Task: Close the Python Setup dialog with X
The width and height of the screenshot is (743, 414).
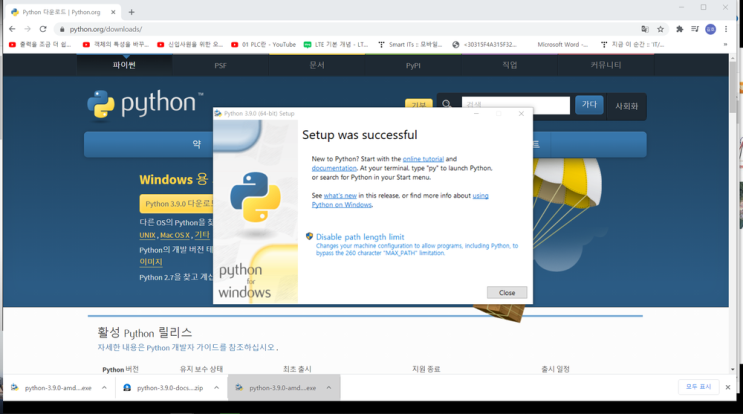Action: tap(521, 114)
